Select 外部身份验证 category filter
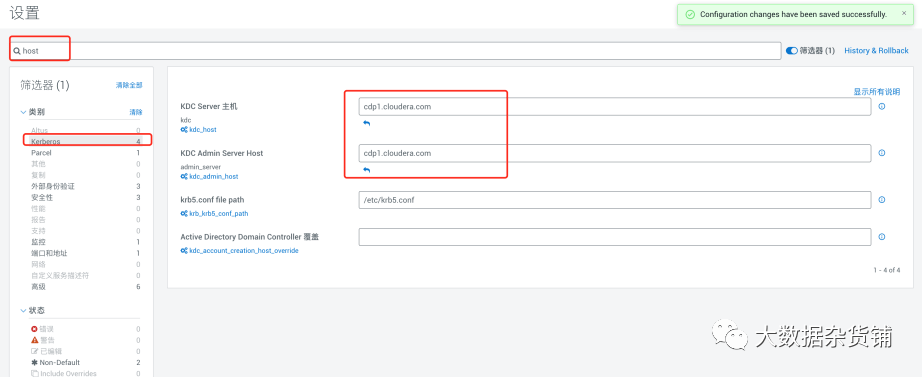 coord(85,186)
